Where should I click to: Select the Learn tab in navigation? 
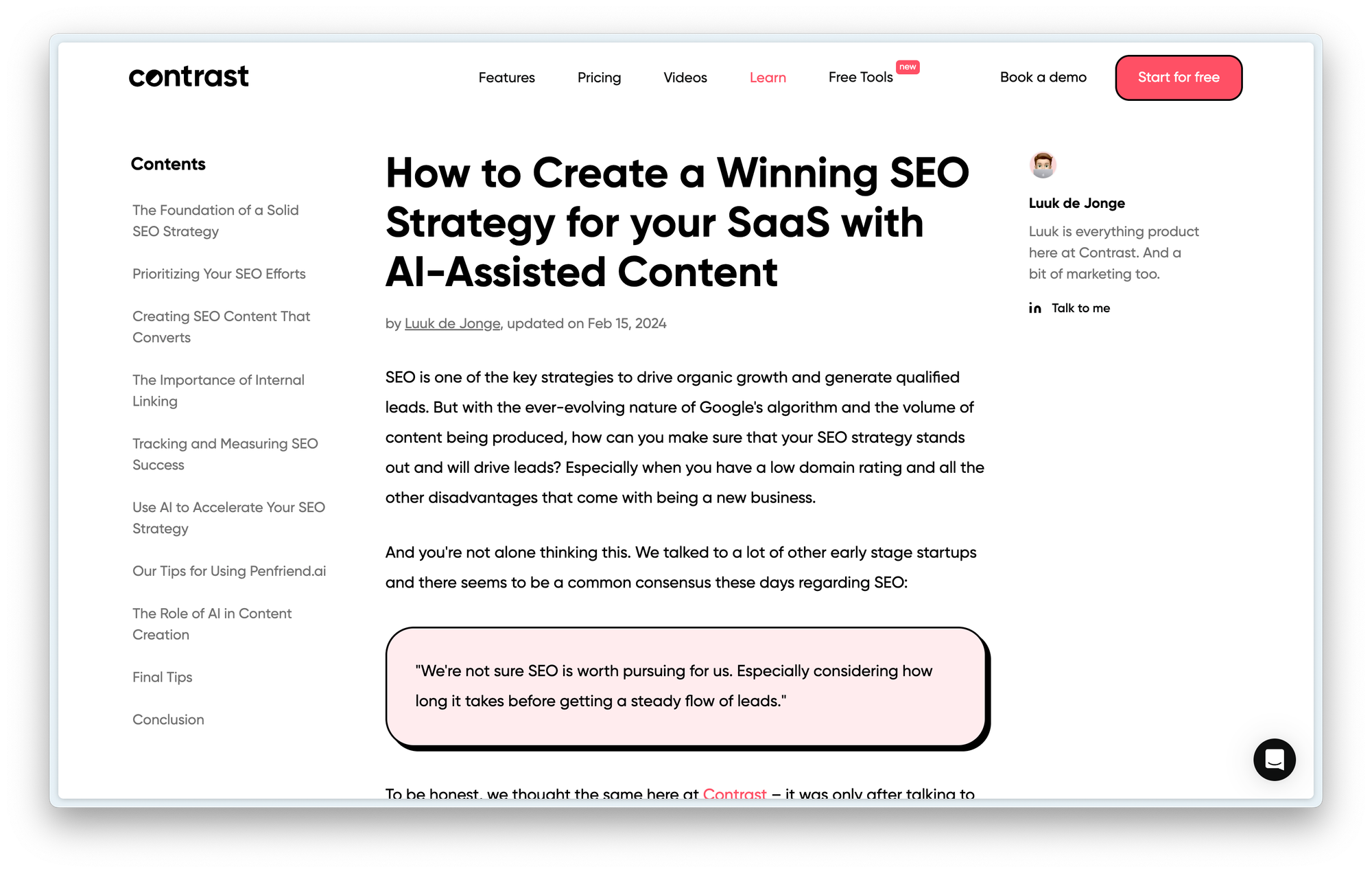768,77
